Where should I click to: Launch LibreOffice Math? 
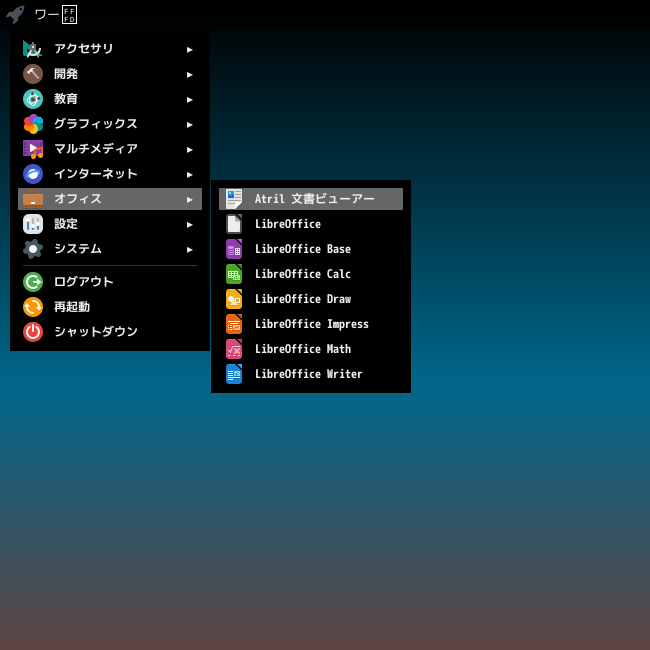(x=311, y=349)
